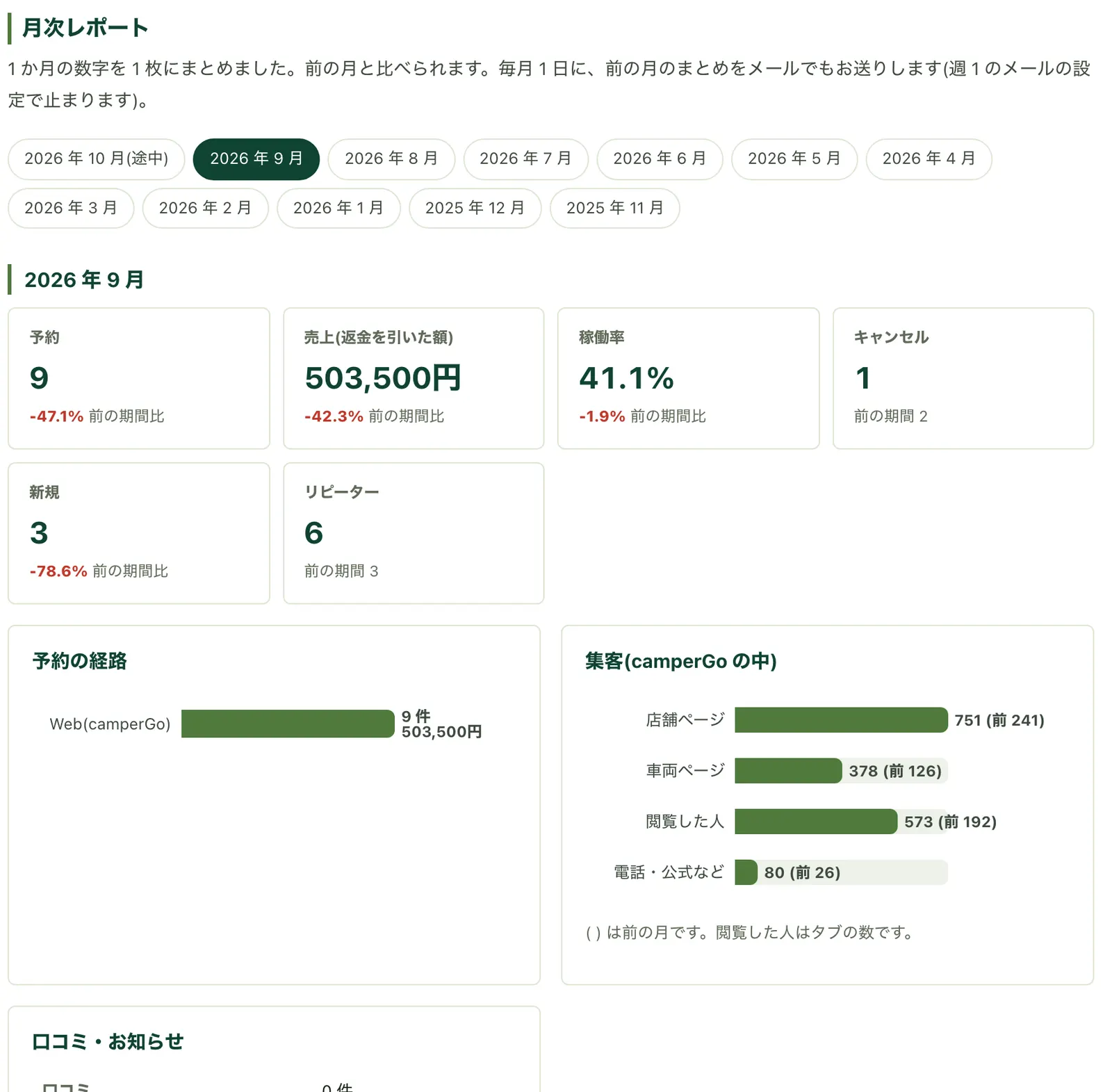Click the 前の期間 2 cancel text

point(890,416)
